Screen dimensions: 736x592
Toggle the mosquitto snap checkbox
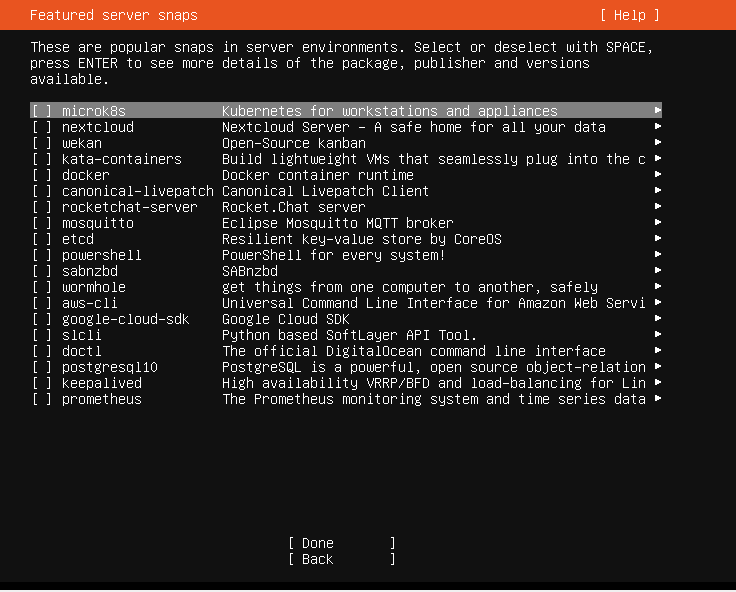[x=42, y=223]
